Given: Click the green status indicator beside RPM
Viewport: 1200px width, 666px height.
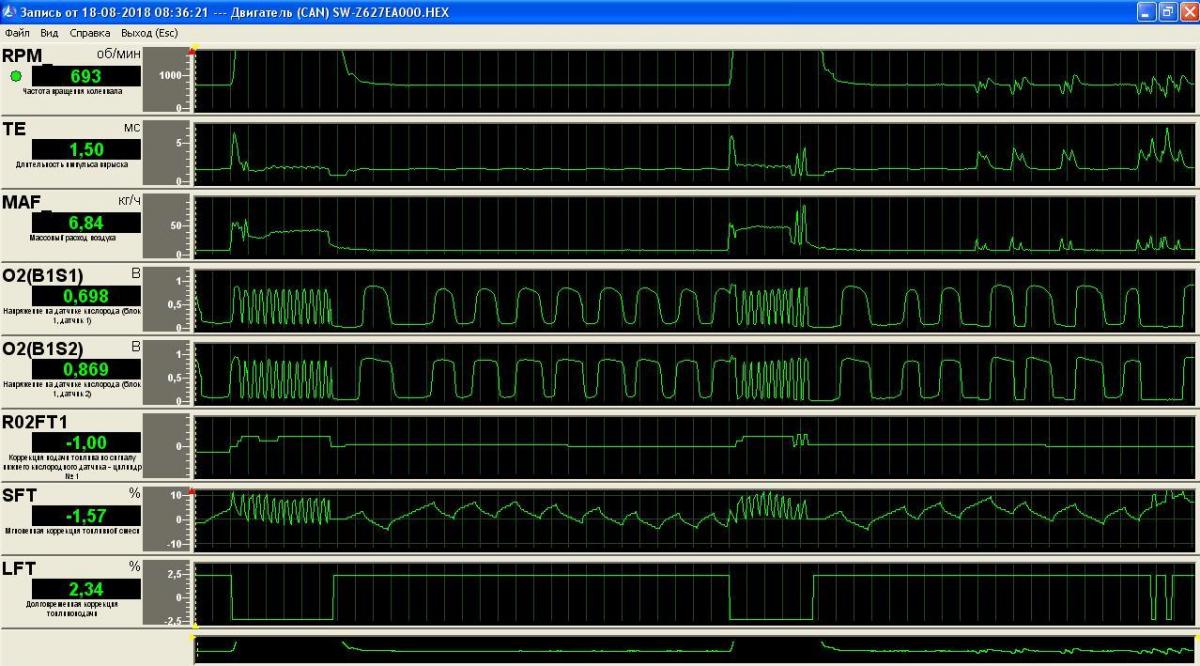Looking at the screenshot, I should pyautogui.click(x=16, y=76).
